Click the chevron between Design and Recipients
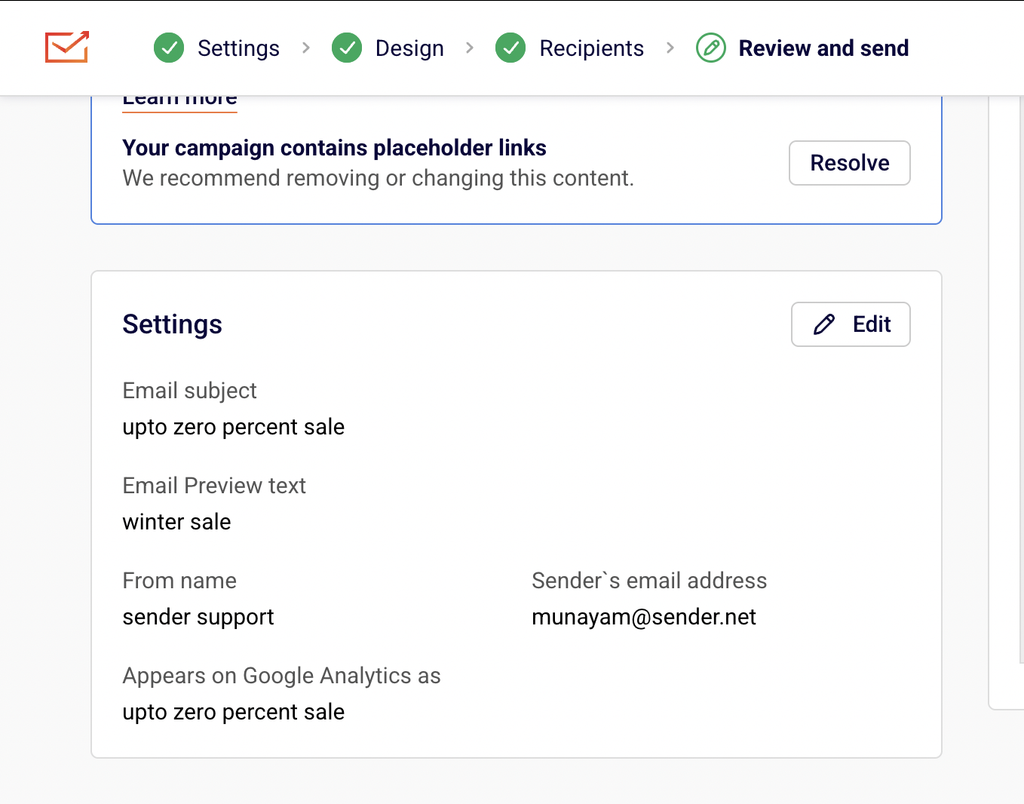The height and width of the screenshot is (804, 1024). (x=470, y=48)
